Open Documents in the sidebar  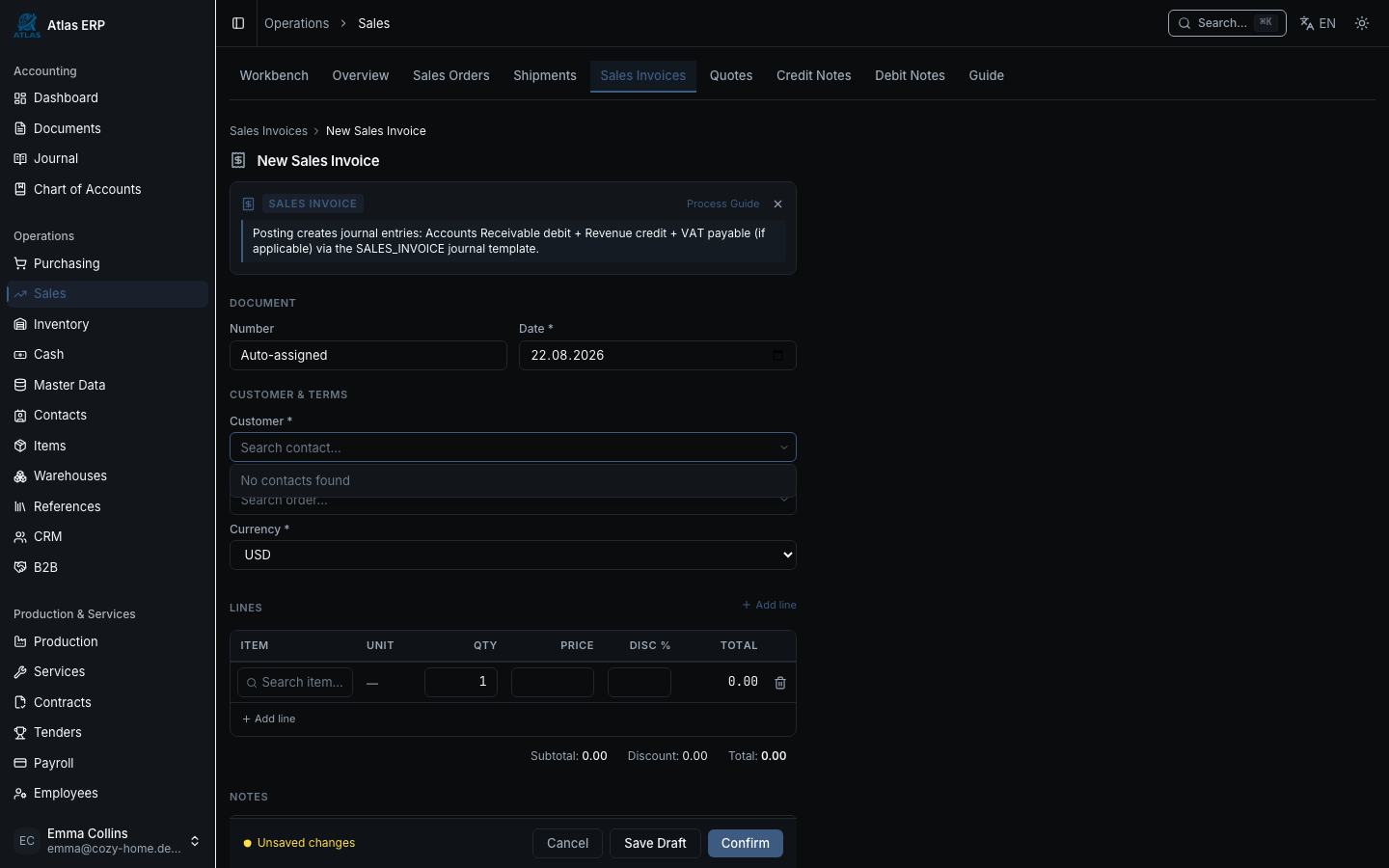pos(107,128)
